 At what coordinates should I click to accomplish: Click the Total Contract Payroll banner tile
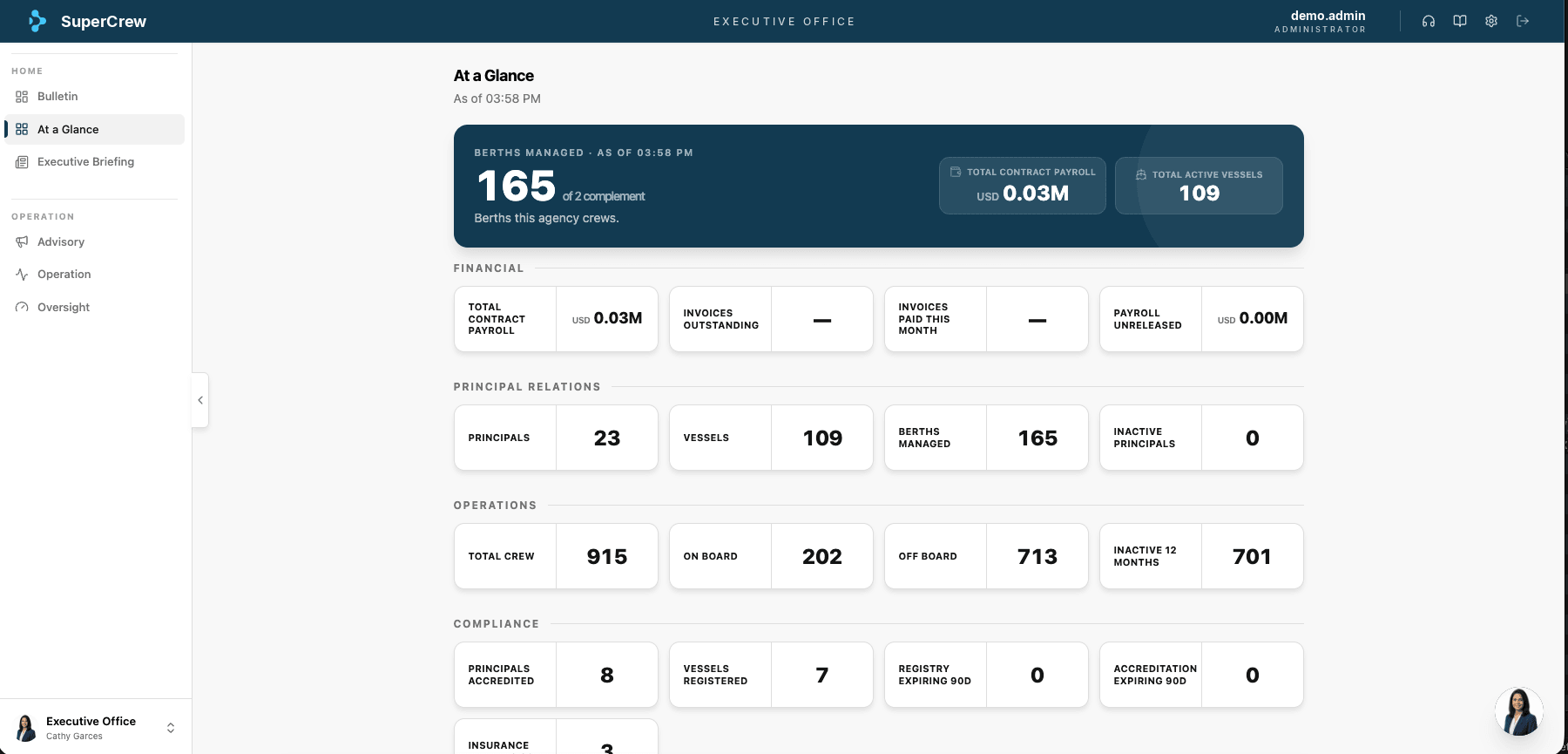coord(1023,186)
